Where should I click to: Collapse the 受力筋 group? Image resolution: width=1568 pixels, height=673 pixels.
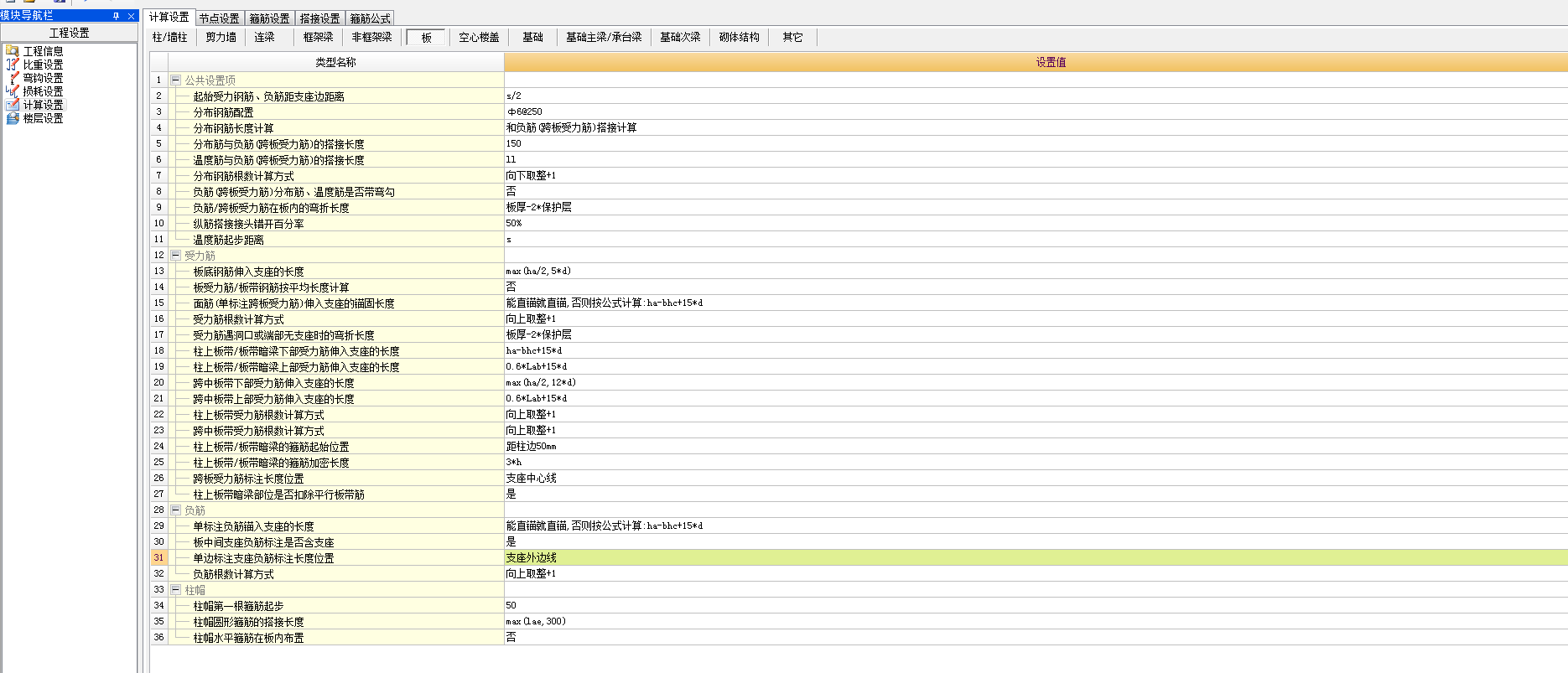[175, 256]
